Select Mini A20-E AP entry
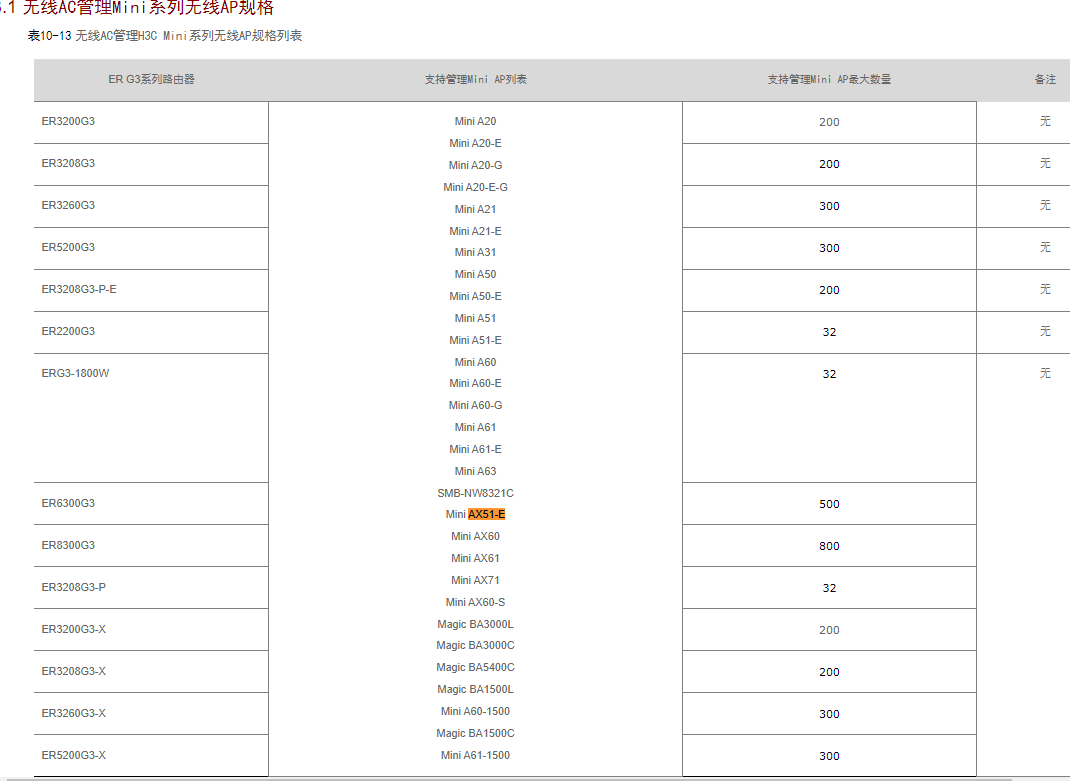1090x781 pixels. [x=475, y=143]
